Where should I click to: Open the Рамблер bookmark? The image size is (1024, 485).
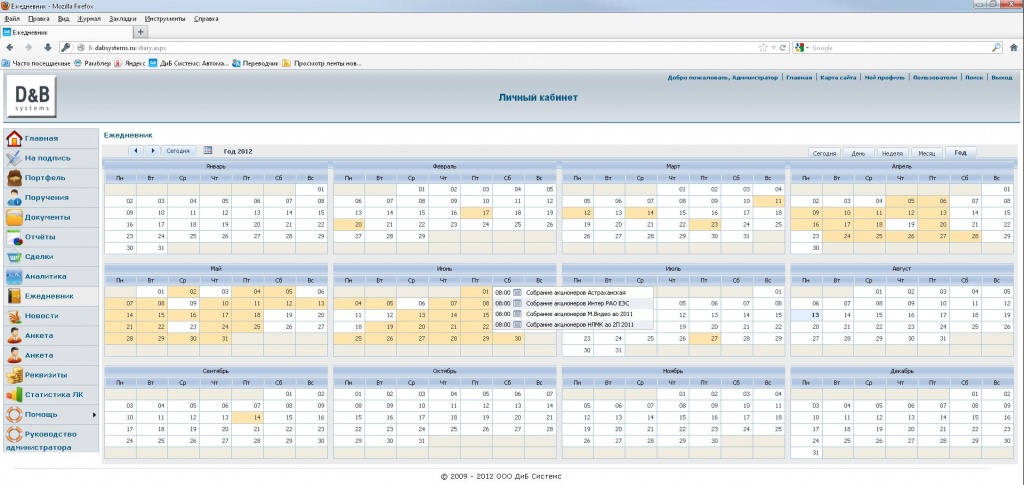click(91, 63)
